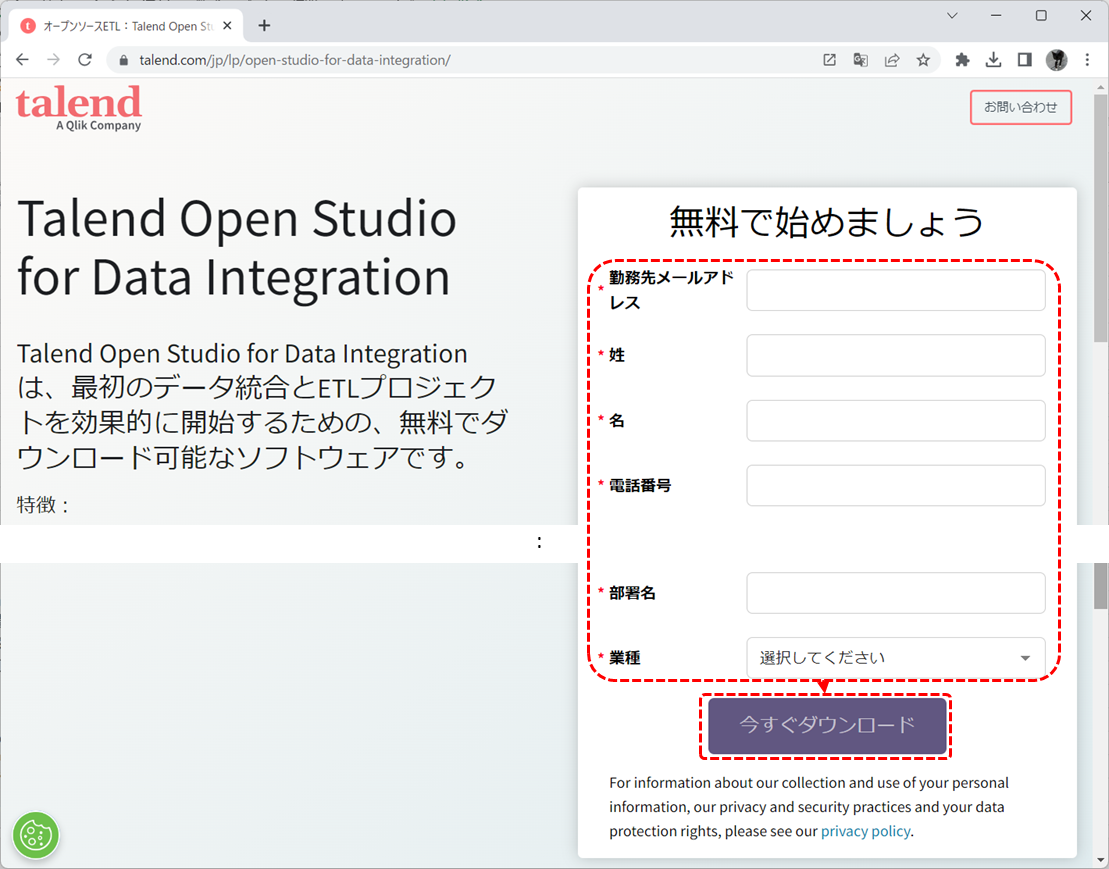Click the 部署名 input field
The height and width of the screenshot is (869, 1109).
(895, 593)
